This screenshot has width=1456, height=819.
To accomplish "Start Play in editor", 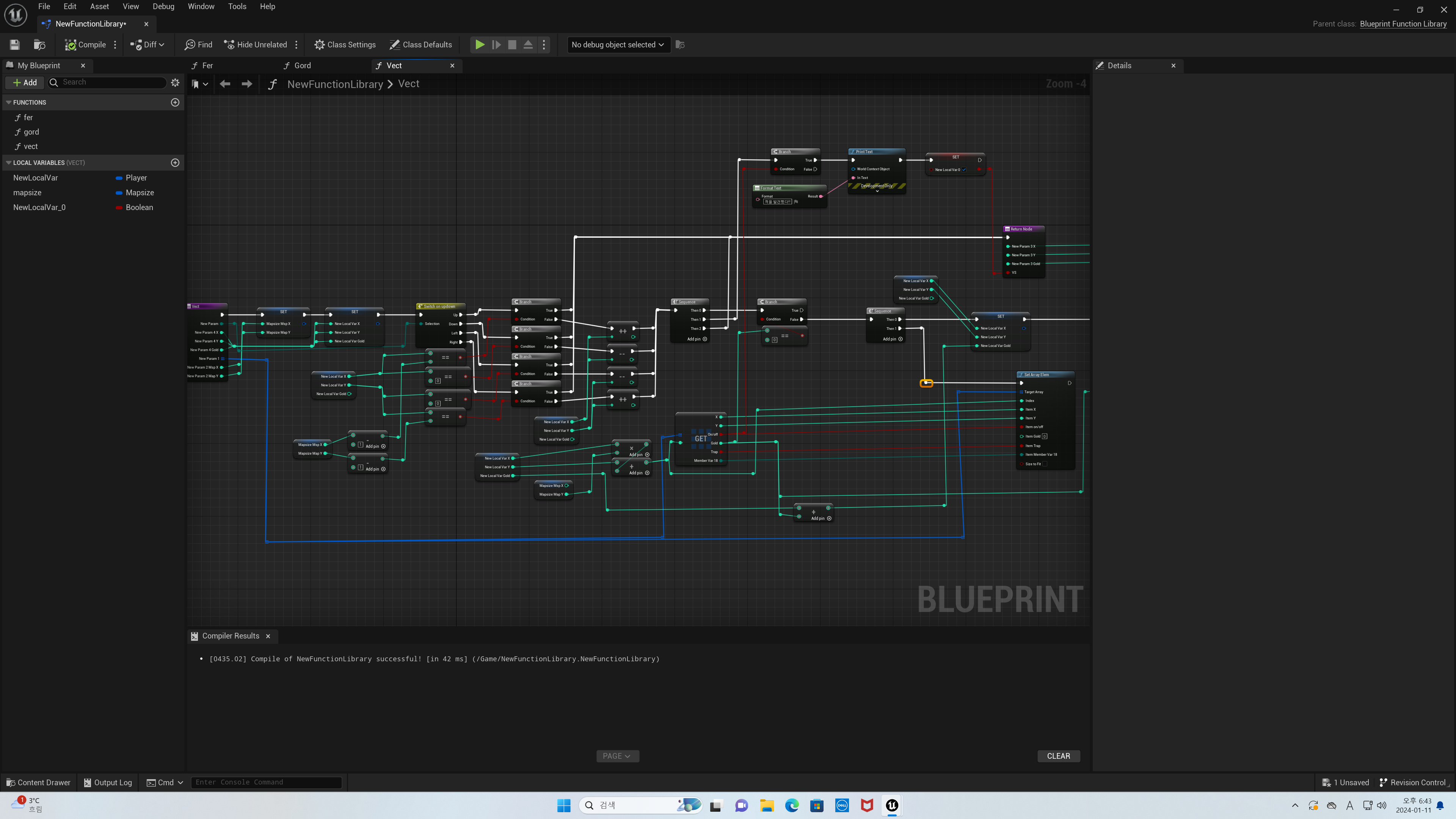I will [x=479, y=45].
